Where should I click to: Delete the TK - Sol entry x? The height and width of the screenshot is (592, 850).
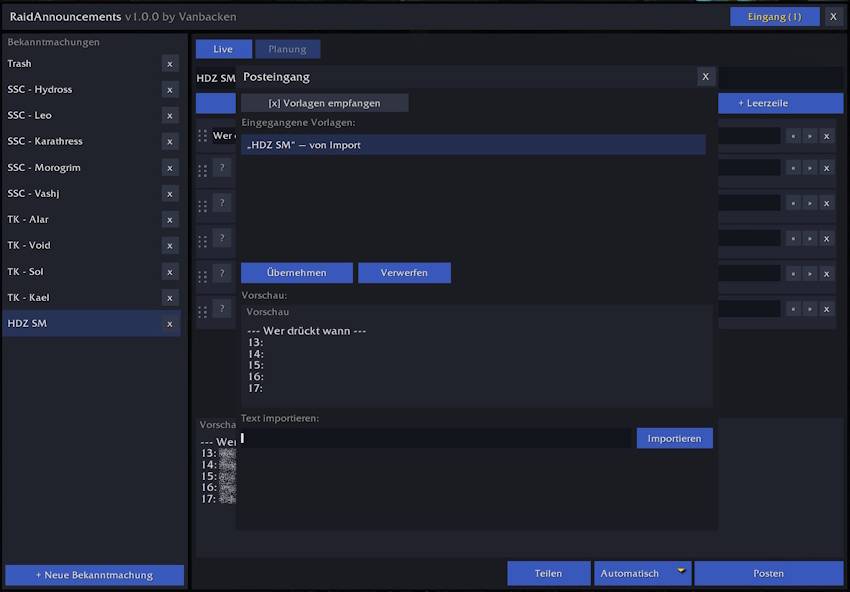[x=170, y=272]
